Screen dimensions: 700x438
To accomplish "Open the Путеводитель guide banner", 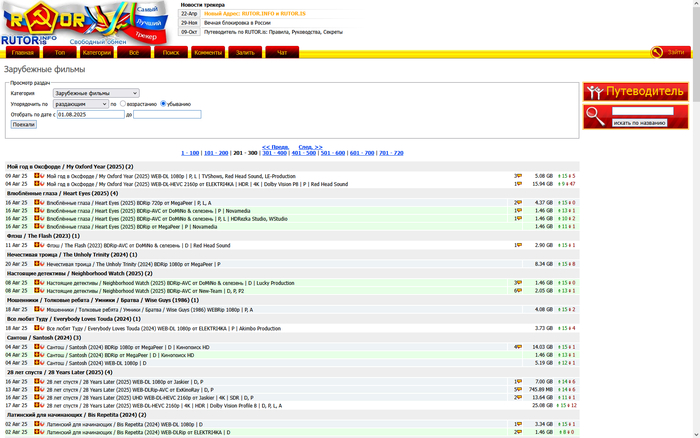I will tap(636, 92).
